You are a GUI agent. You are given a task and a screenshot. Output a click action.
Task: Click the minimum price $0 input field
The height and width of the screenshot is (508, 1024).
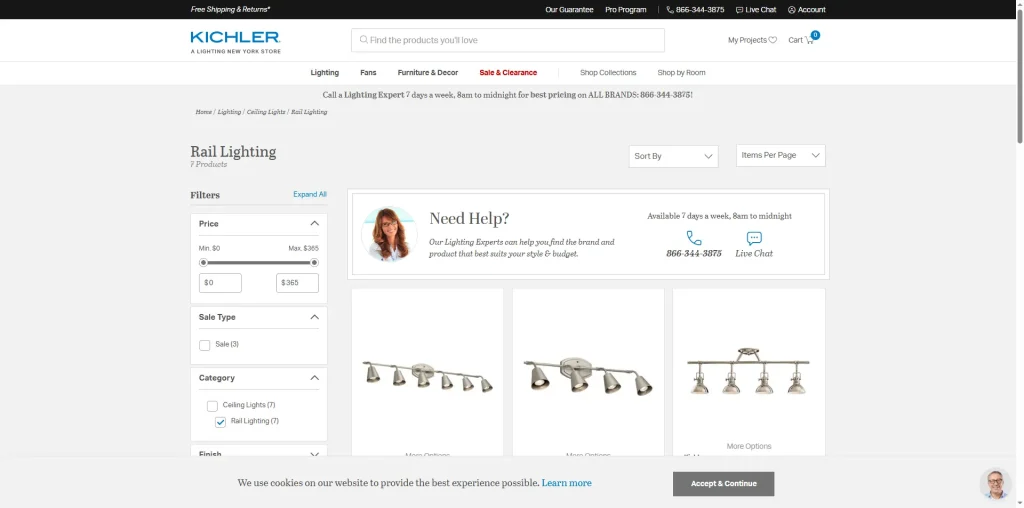220,283
